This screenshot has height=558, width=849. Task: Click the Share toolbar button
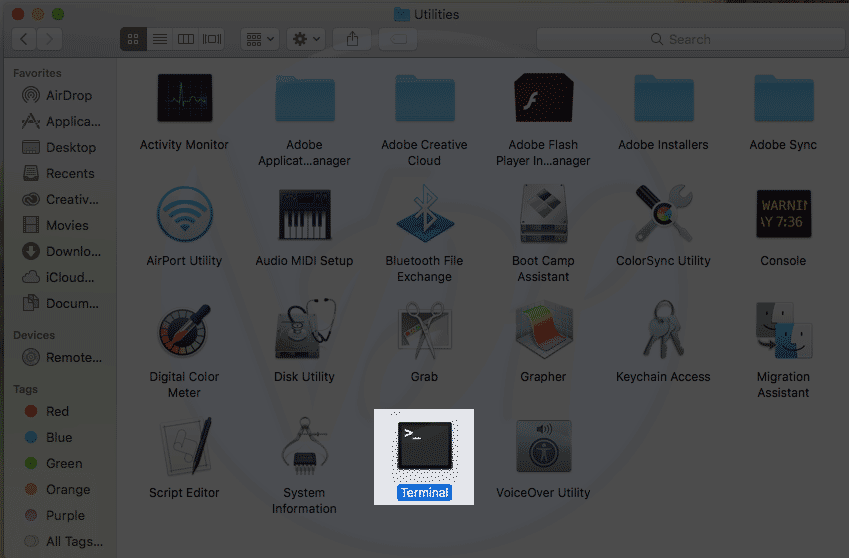click(352, 39)
